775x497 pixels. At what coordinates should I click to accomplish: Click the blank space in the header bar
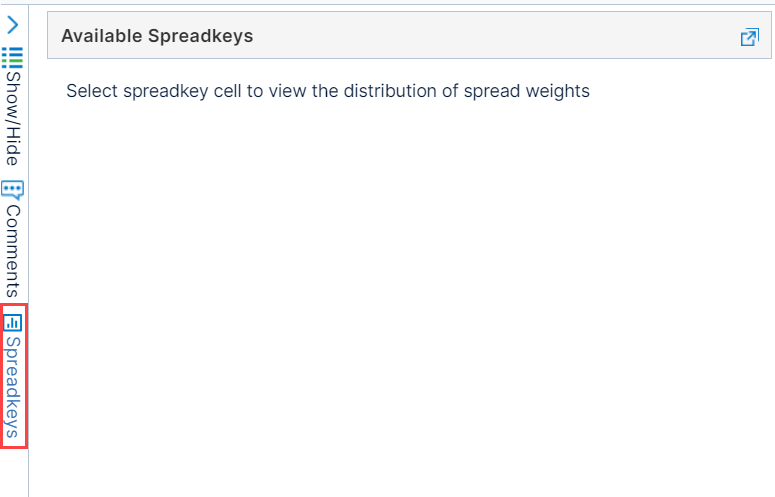[x=494, y=36]
